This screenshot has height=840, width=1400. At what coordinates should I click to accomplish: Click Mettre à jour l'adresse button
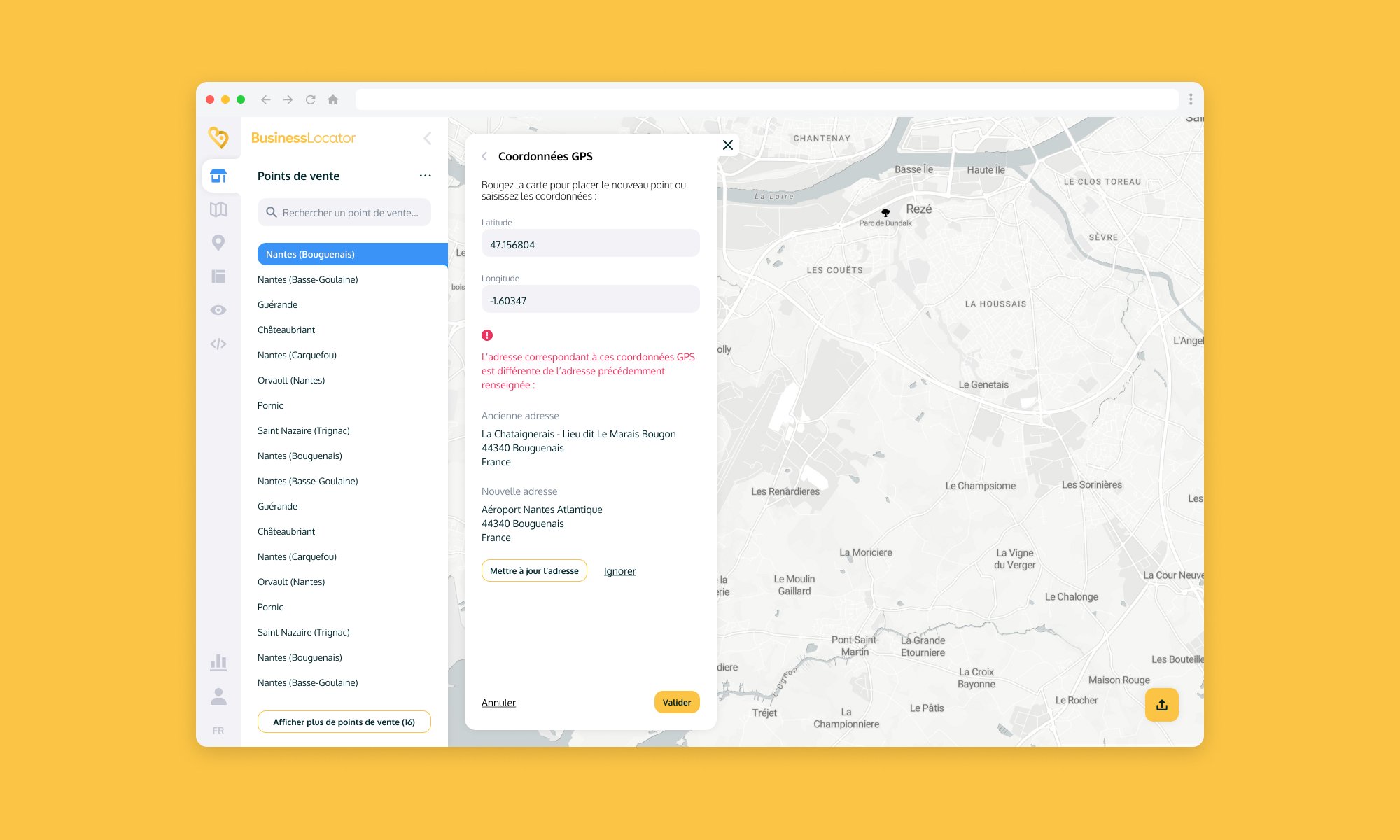coord(534,570)
